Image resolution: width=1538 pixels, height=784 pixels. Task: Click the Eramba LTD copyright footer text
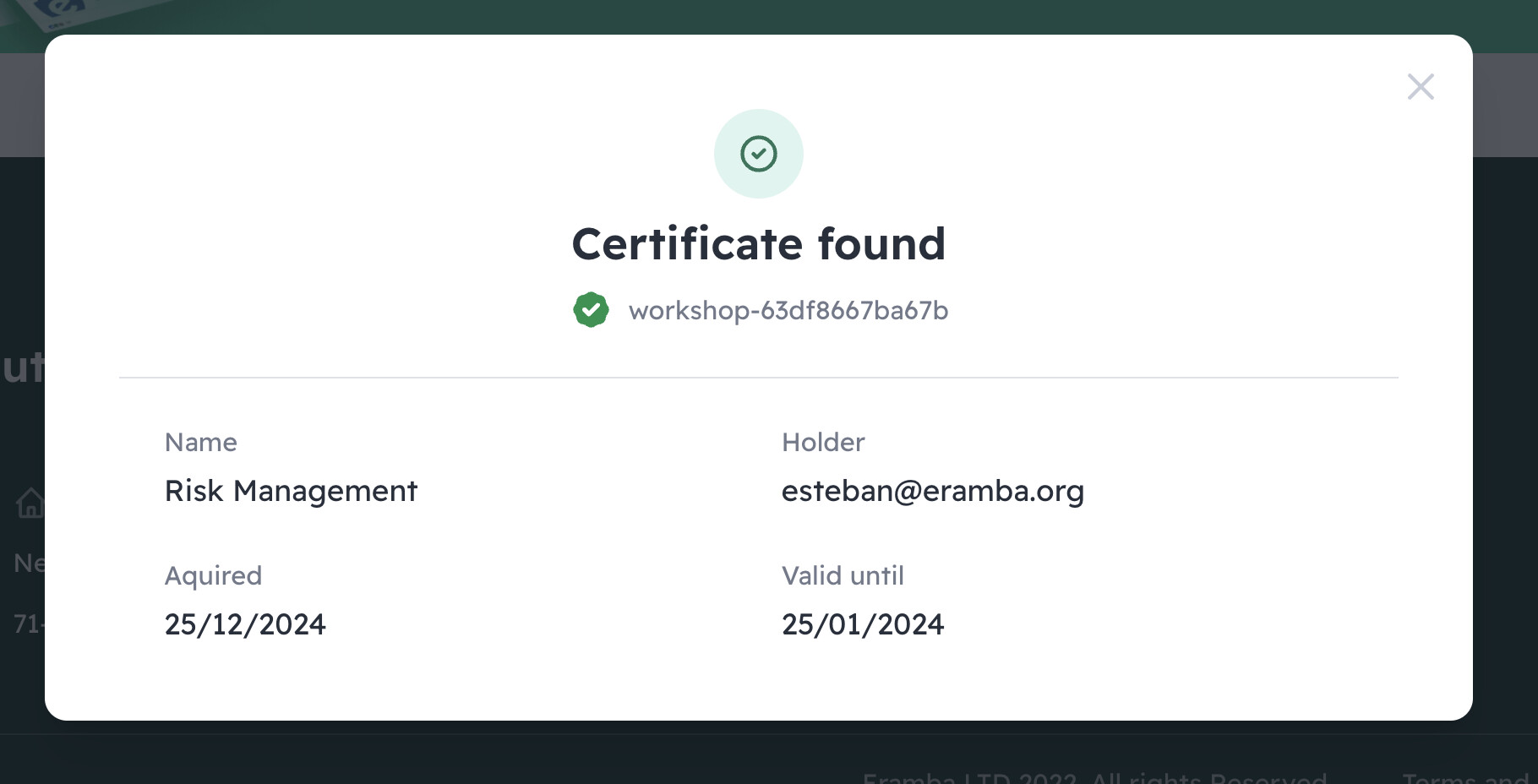click(1095, 777)
